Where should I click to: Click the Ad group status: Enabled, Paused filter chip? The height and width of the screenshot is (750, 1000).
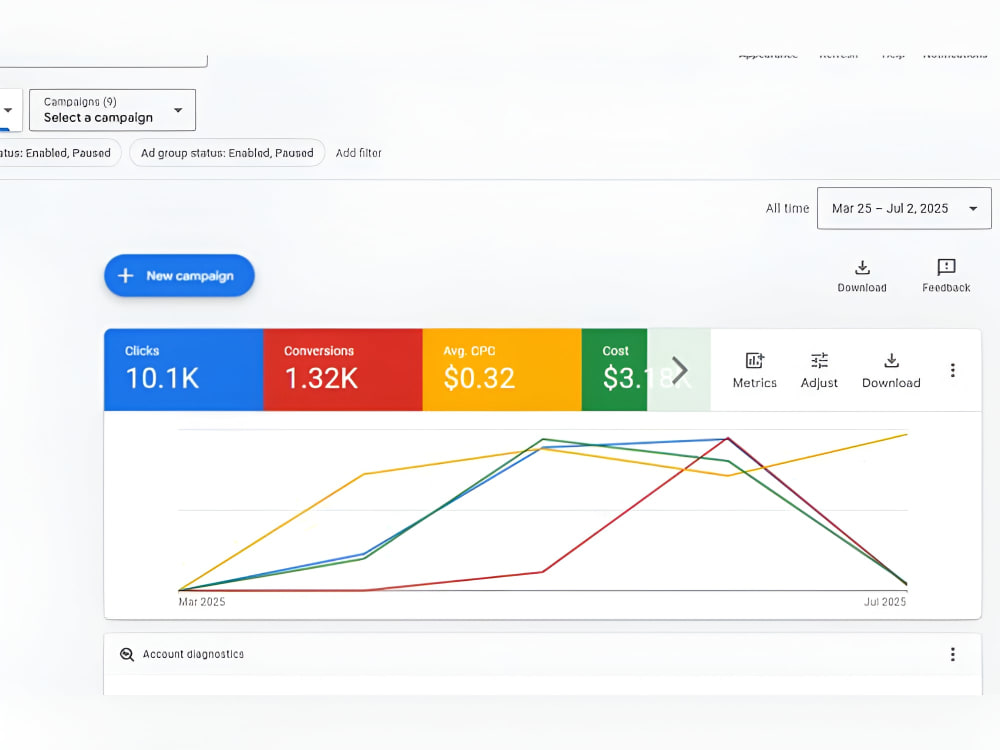[x=227, y=153]
